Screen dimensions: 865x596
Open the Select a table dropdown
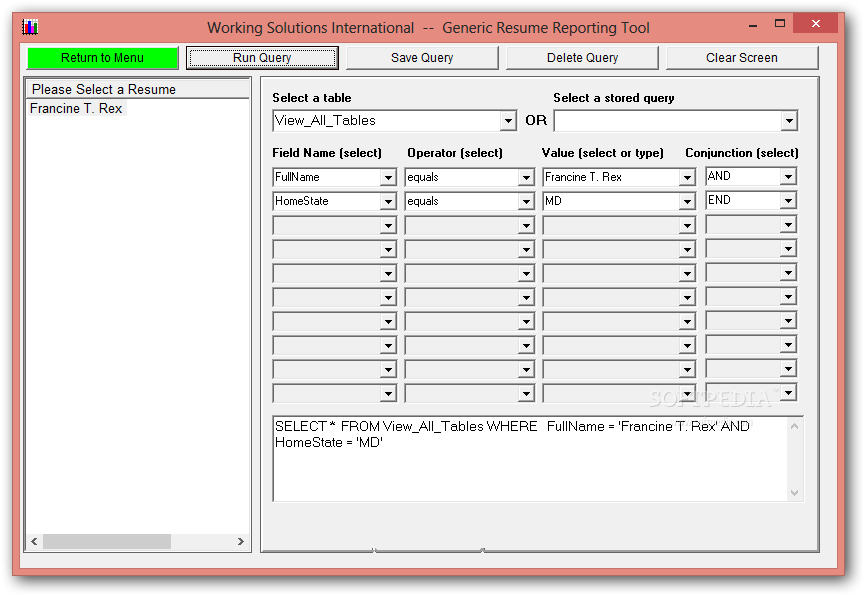[508, 121]
